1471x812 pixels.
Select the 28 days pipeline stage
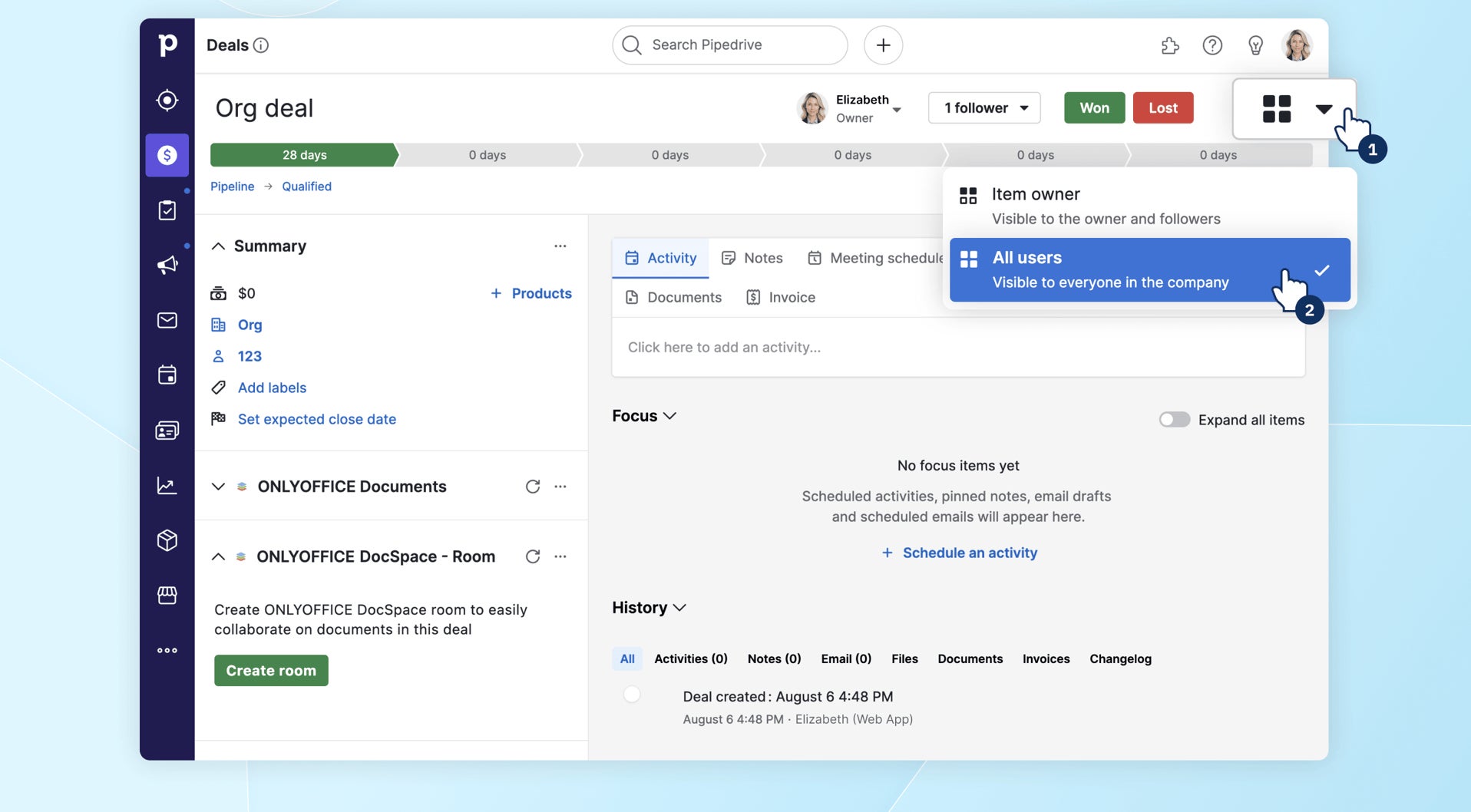click(304, 155)
